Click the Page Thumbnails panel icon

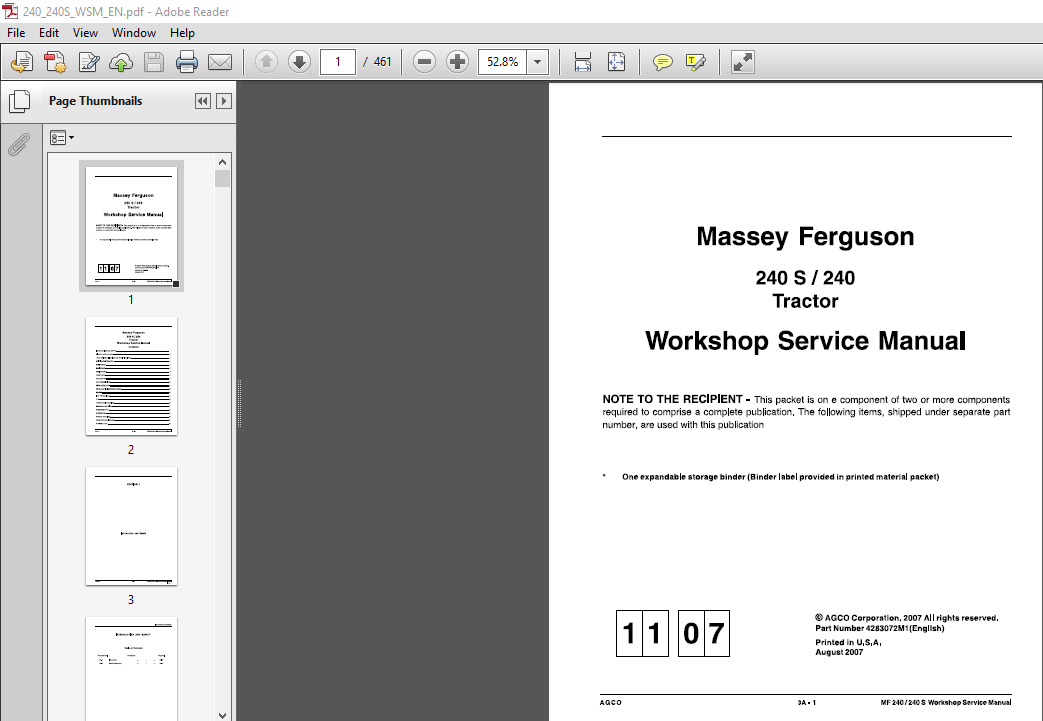pyautogui.click(x=19, y=101)
